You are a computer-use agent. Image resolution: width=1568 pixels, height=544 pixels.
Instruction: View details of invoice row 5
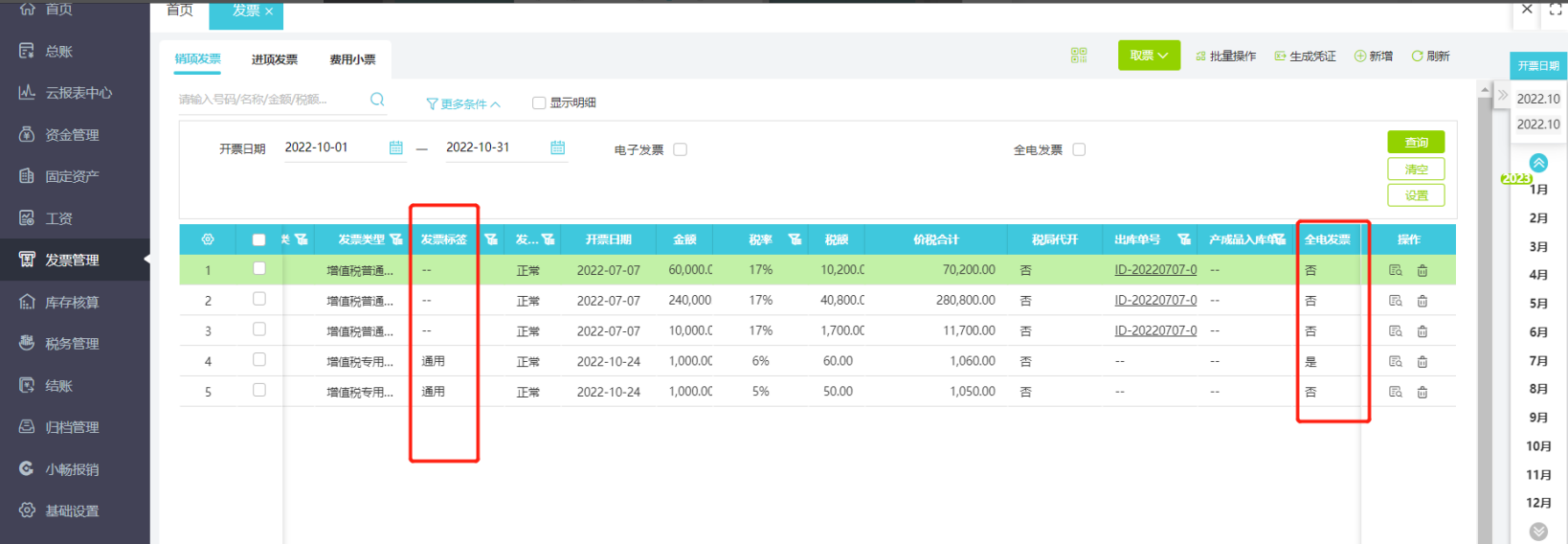[x=1396, y=392]
